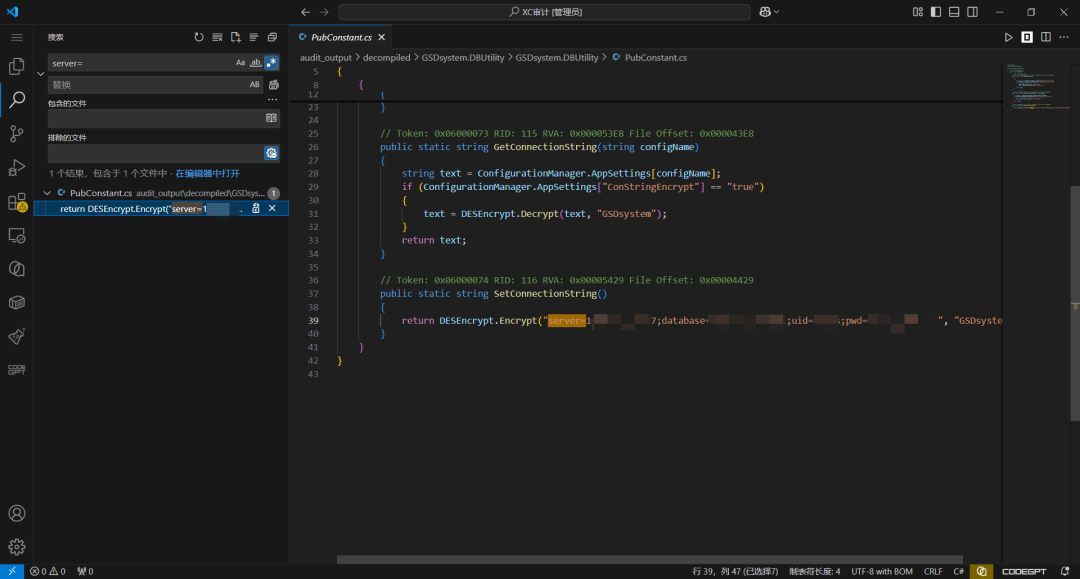Click the CRLF line ending indicator

[x=933, y=571]
